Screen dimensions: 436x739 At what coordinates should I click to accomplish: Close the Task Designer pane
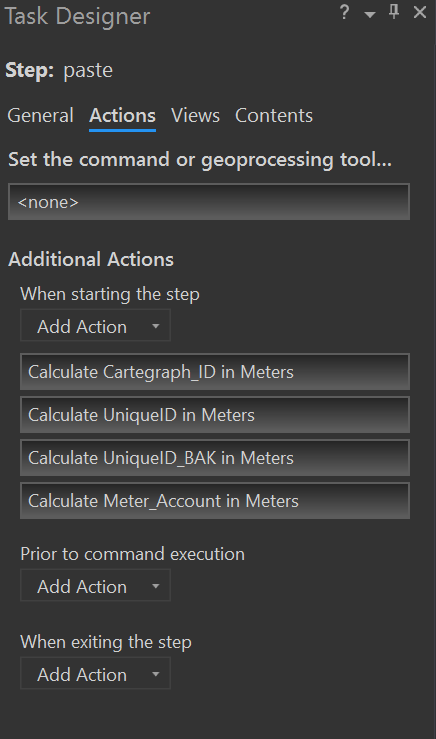[x=420, y=12]
